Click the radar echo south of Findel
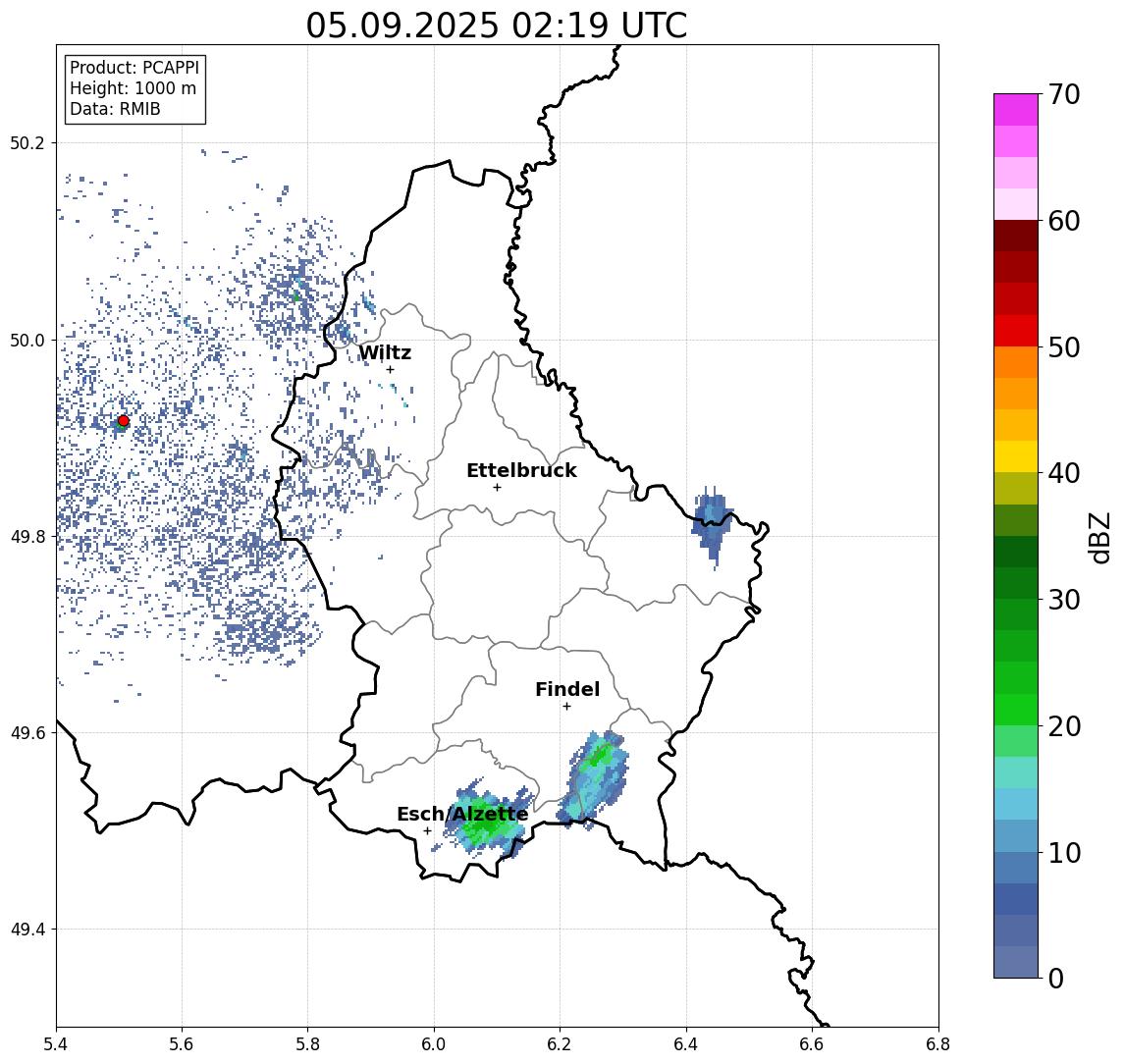The width and height of the screenshot is (1124, 1064). (x=594, y=779)
